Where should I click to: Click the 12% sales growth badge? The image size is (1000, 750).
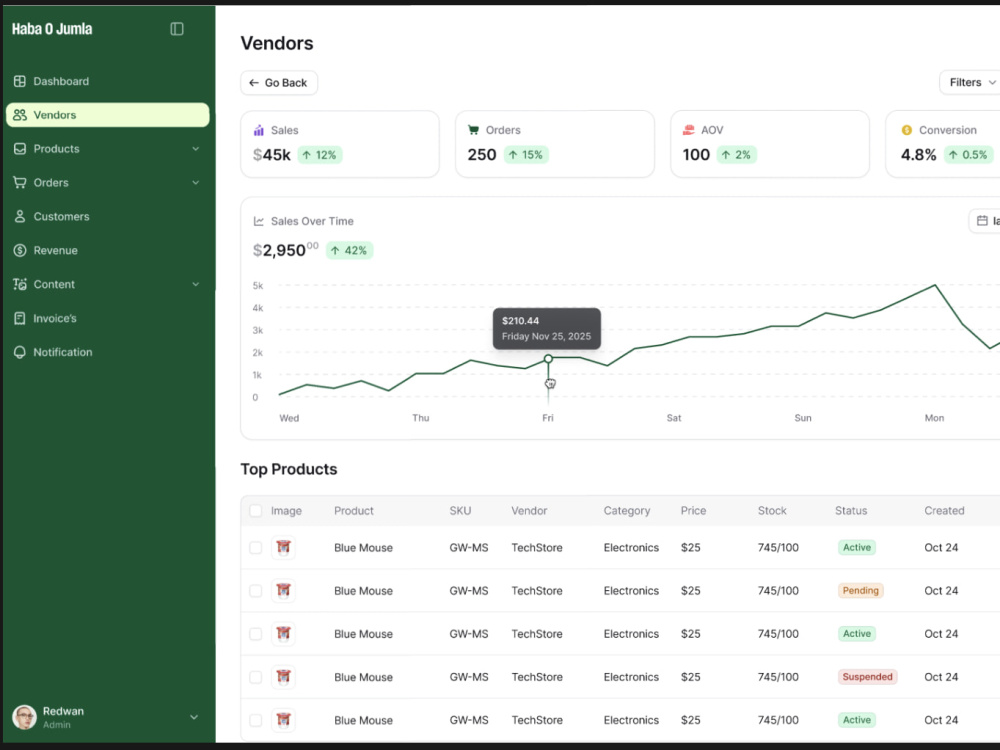point(320,155)
